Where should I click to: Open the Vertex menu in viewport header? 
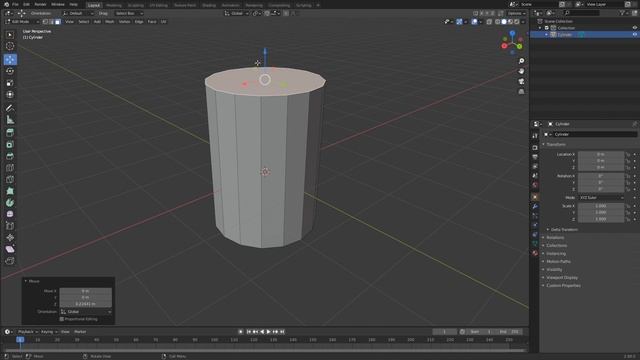[124, 22]
